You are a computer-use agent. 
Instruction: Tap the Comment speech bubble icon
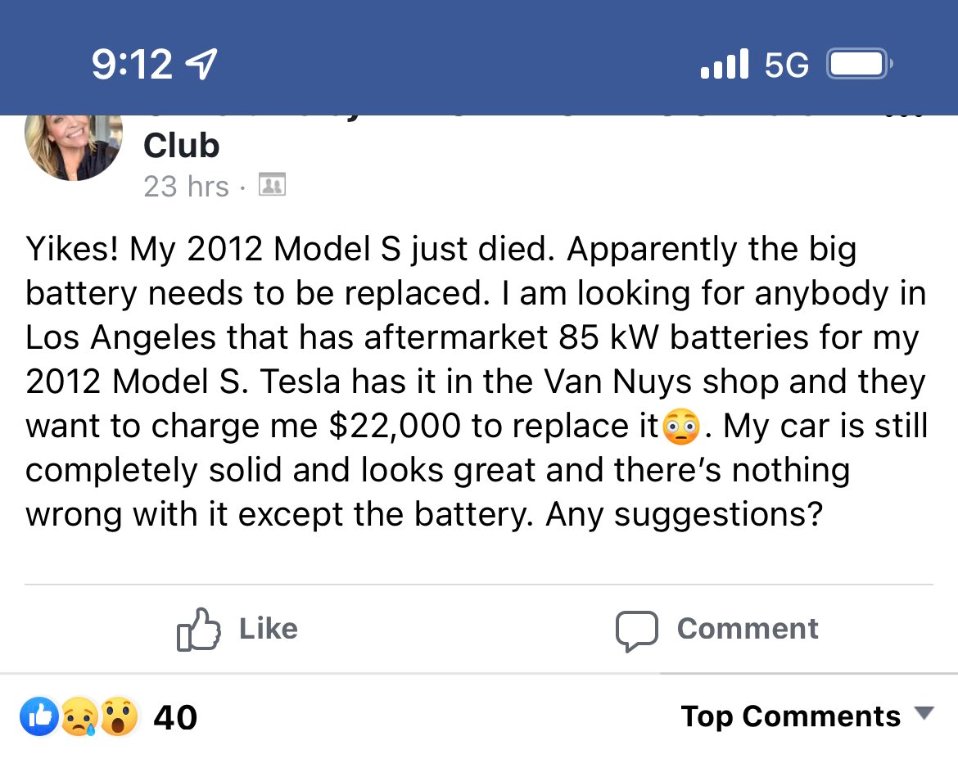[x=637, y=630]
